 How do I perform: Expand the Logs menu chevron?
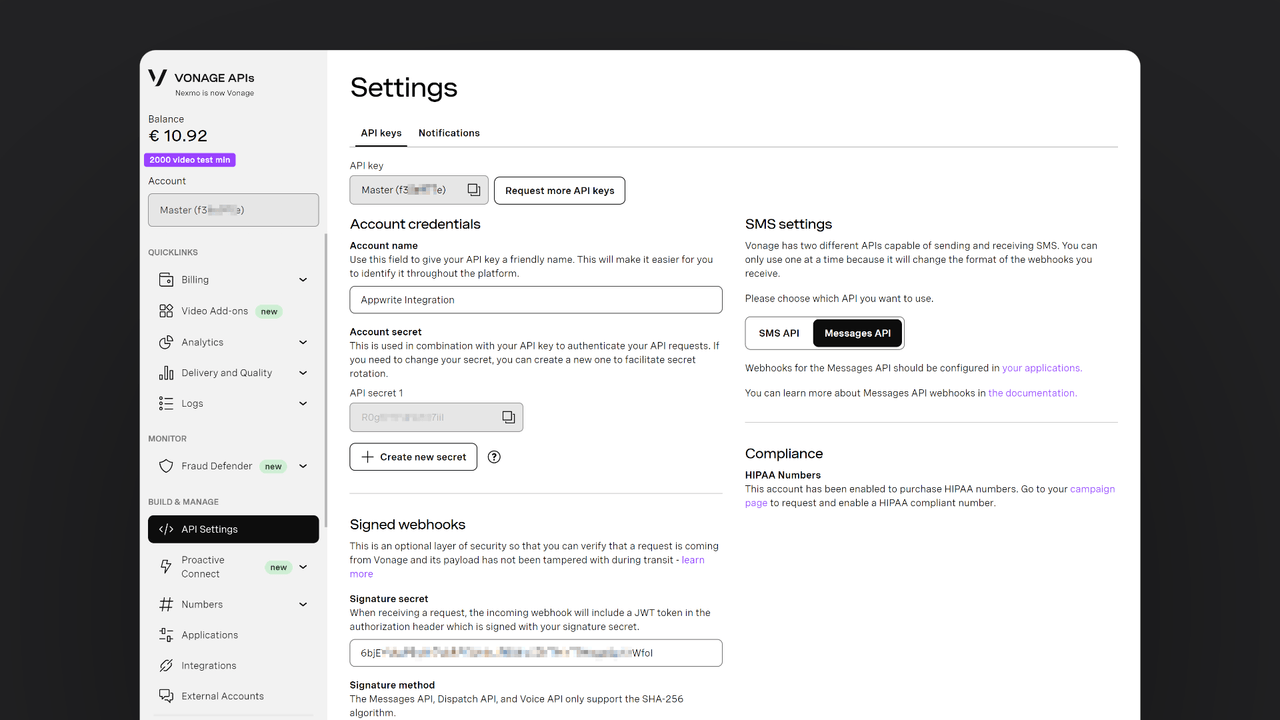coord(303,404)
